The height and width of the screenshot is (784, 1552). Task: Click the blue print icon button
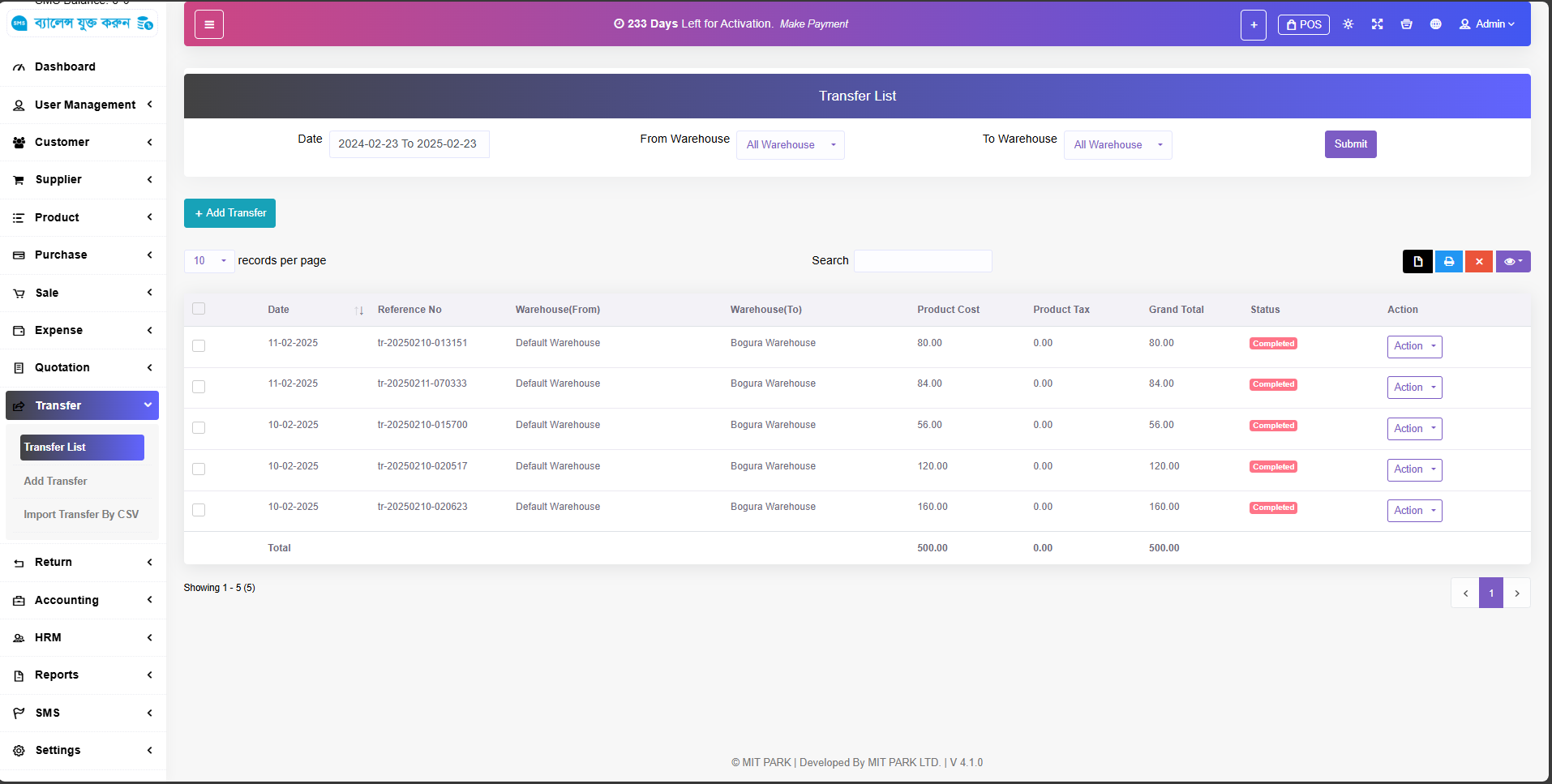coord(1448,261)
